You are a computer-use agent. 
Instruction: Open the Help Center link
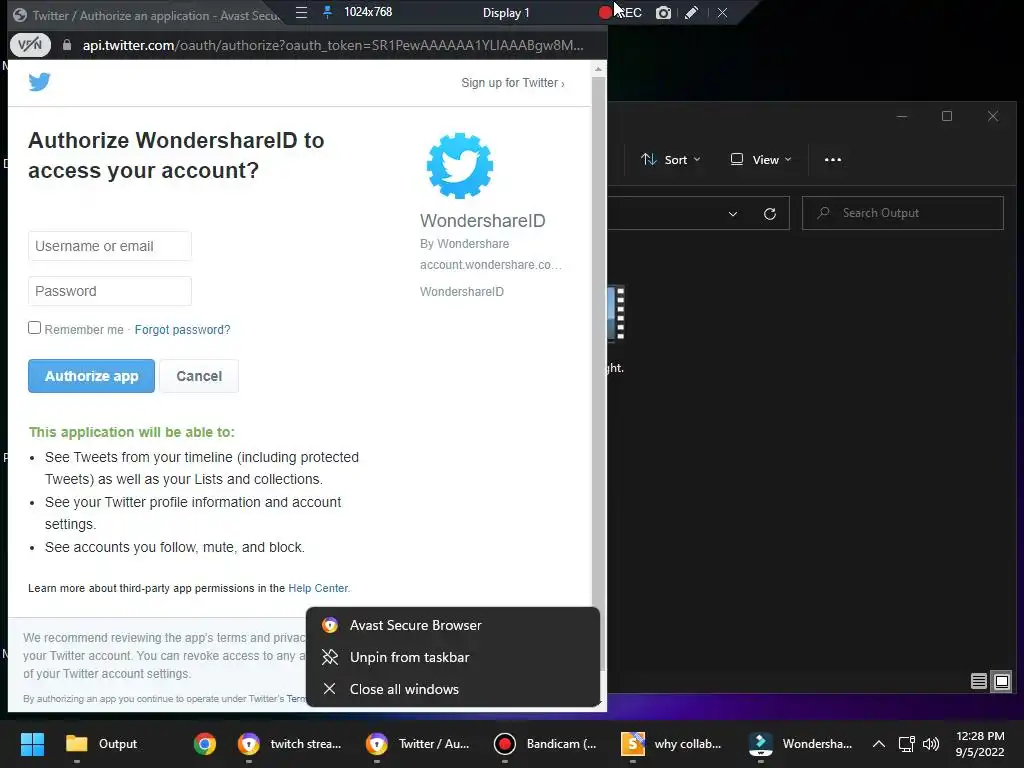click(x=318, y=588)
